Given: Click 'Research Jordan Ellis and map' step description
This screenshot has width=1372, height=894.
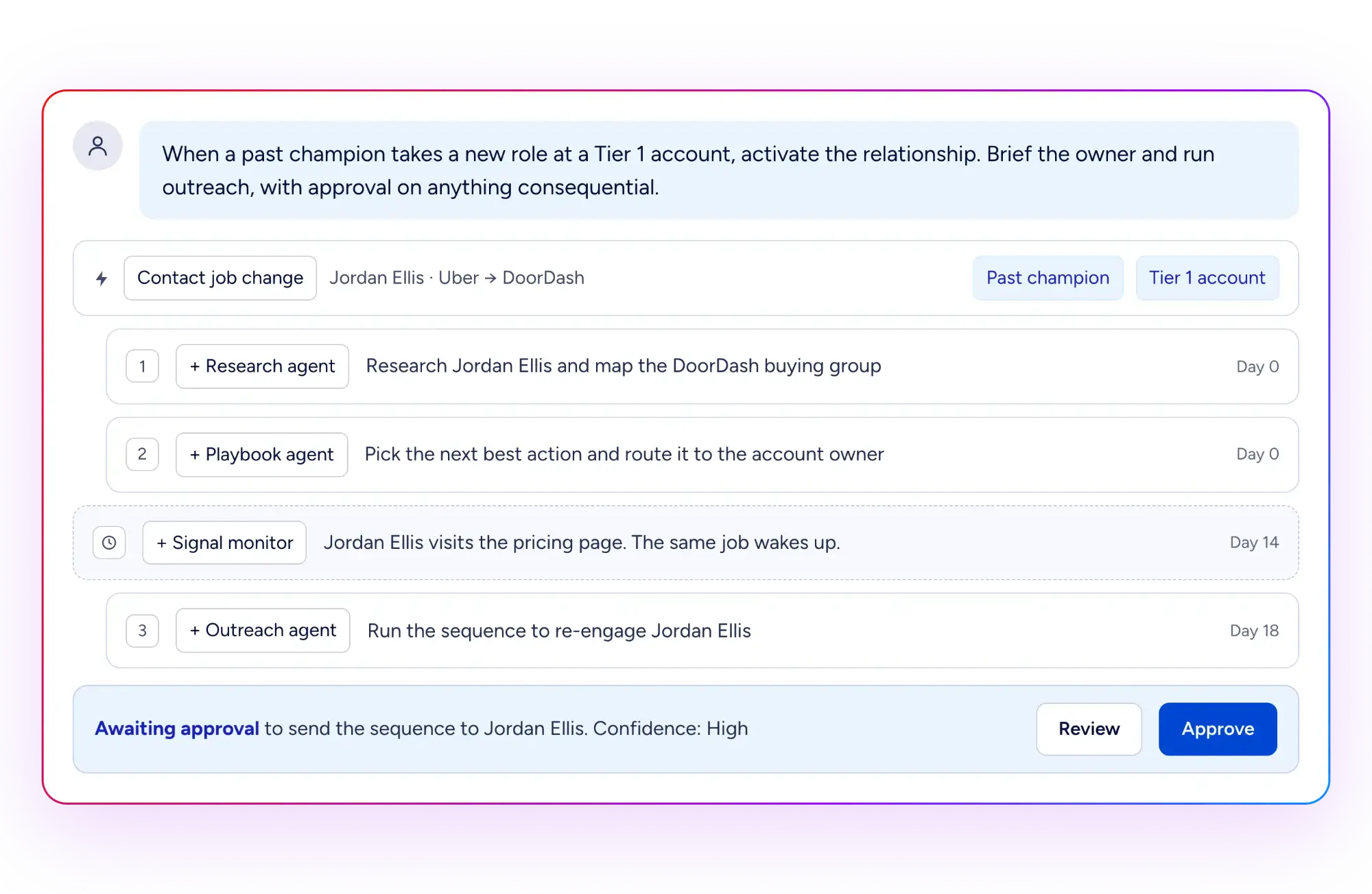Looking at the screenshot, I should click(x=624, y=366).
